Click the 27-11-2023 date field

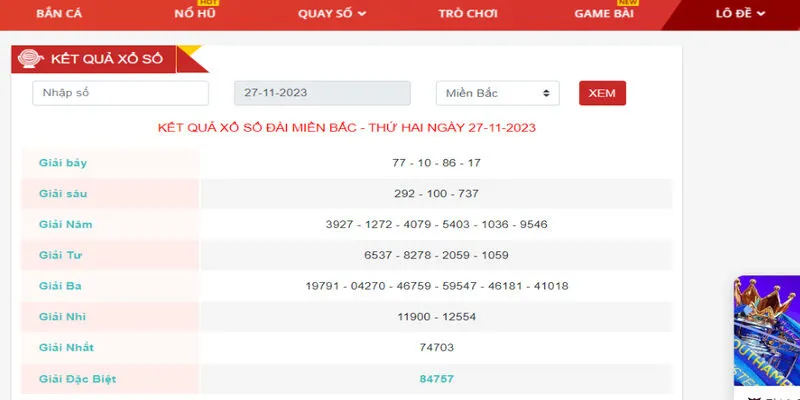pyautogui.click(x=322, y=93)
